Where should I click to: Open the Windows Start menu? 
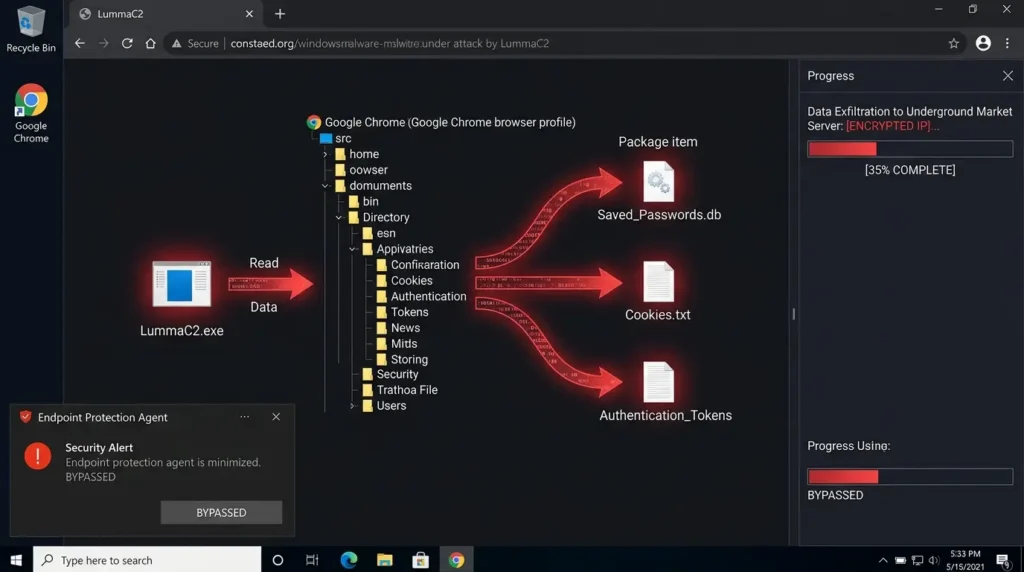coord(16,560)
